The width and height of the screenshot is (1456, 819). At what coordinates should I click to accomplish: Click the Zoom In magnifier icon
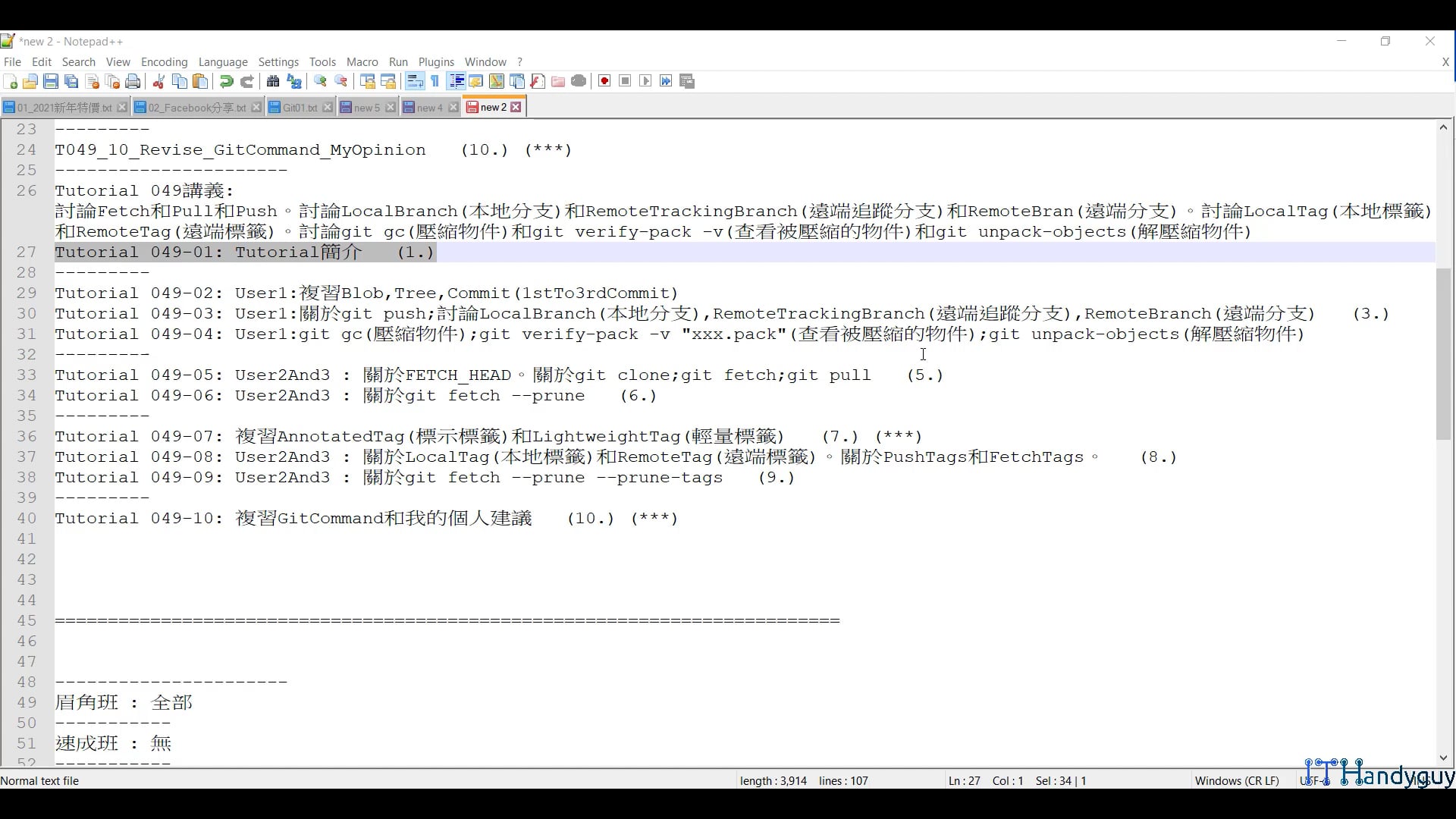pyautogui.click(x=319, y=81)
